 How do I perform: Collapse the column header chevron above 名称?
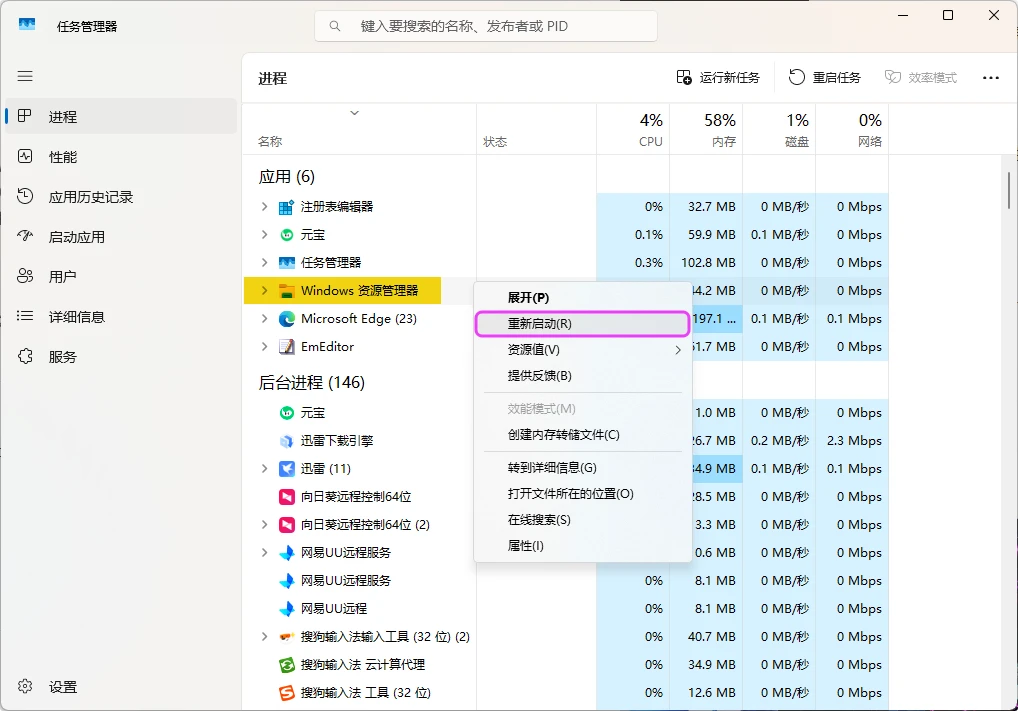(x=354, y=113)
